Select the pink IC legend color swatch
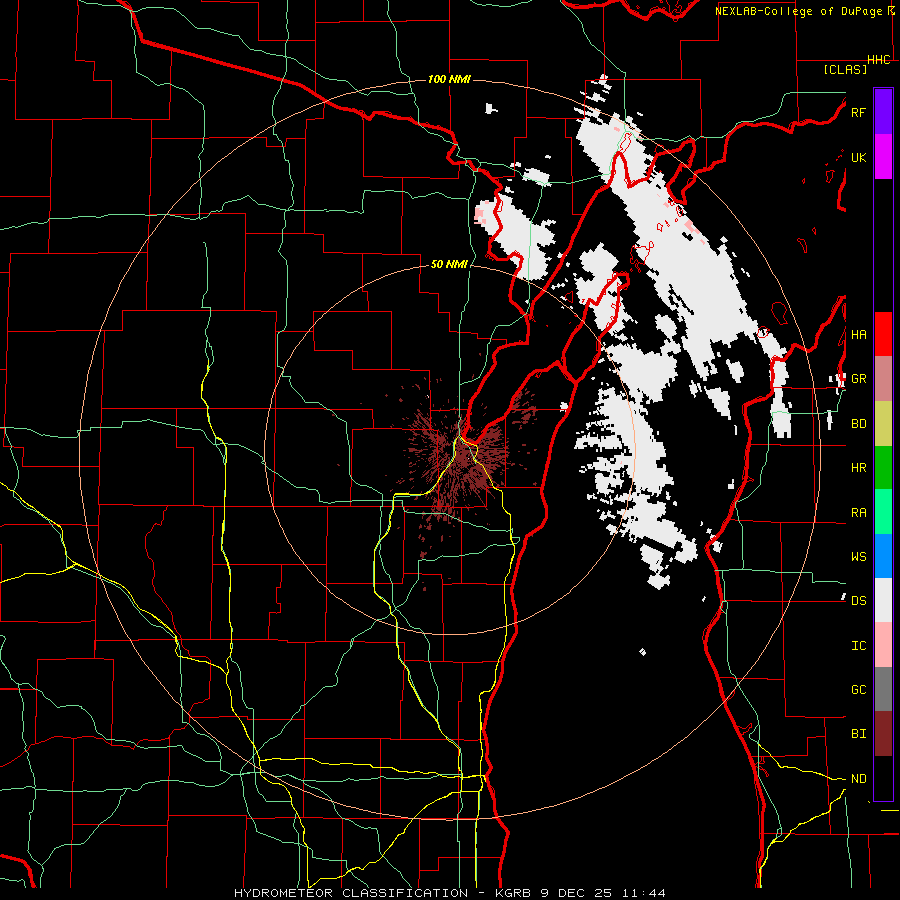This screenshot has height=900, width=900. tap(883, 645)
